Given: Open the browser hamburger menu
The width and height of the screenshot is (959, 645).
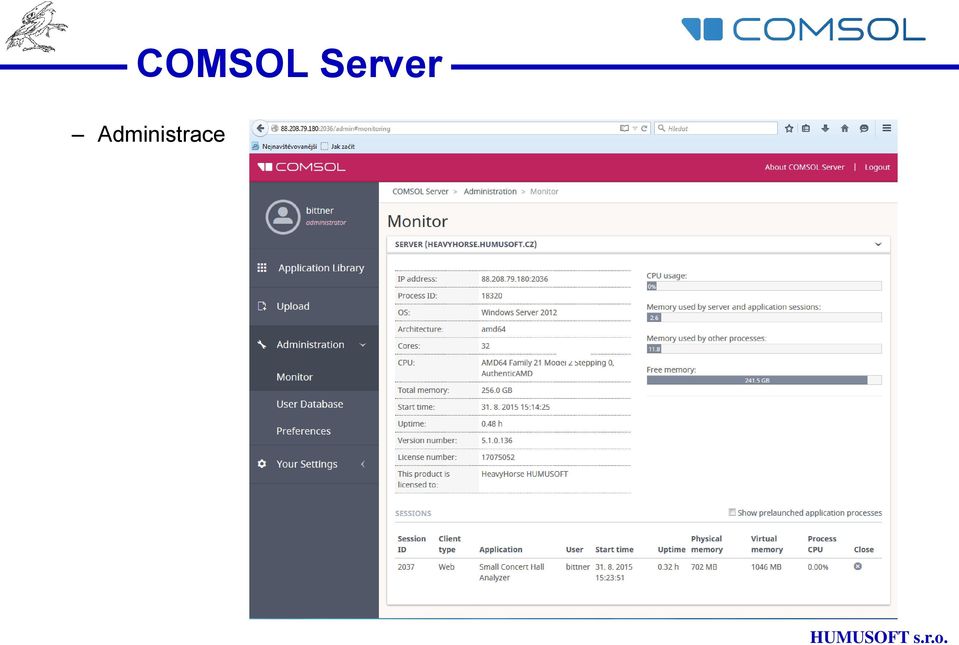Looking at the screenshot, I should coord(886,128).
